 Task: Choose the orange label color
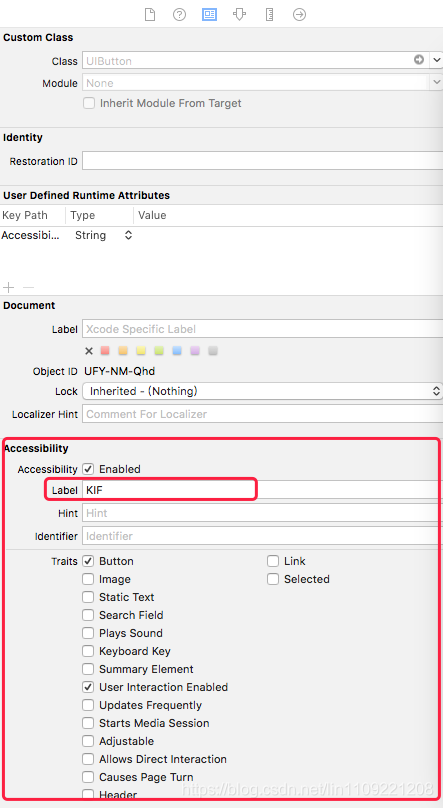tap(123, 351)
